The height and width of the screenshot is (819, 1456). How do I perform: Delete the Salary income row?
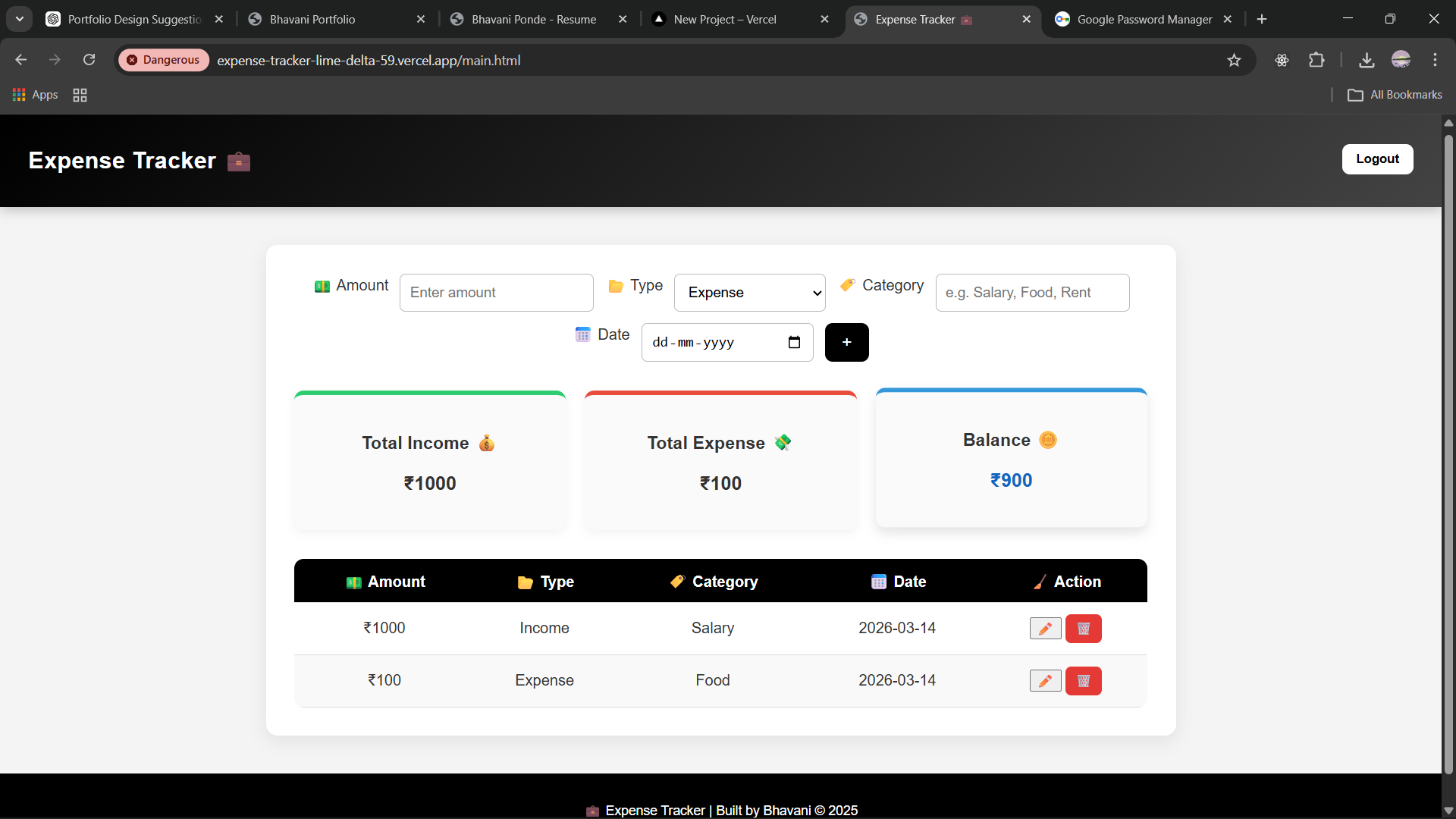tap(1083, 628)
